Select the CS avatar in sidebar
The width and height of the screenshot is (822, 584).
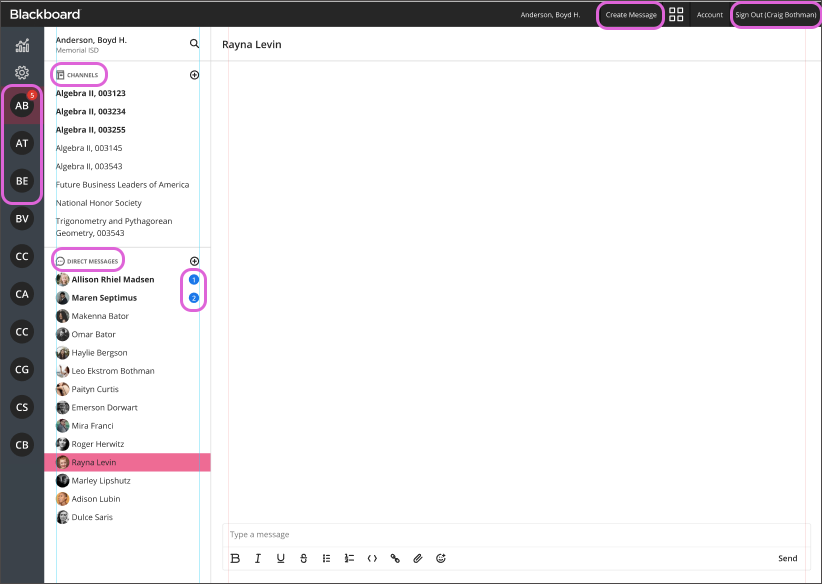coord(22,407)
